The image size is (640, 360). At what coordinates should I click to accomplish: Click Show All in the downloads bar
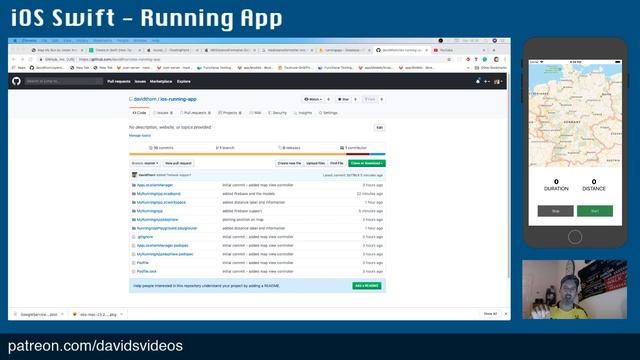point(490,314)
